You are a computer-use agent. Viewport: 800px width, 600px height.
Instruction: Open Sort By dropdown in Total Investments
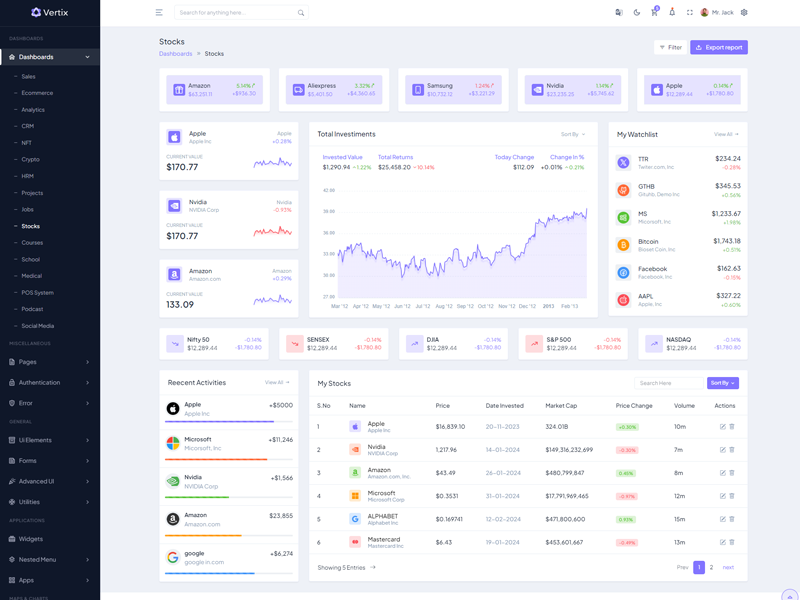coord(573,134)
